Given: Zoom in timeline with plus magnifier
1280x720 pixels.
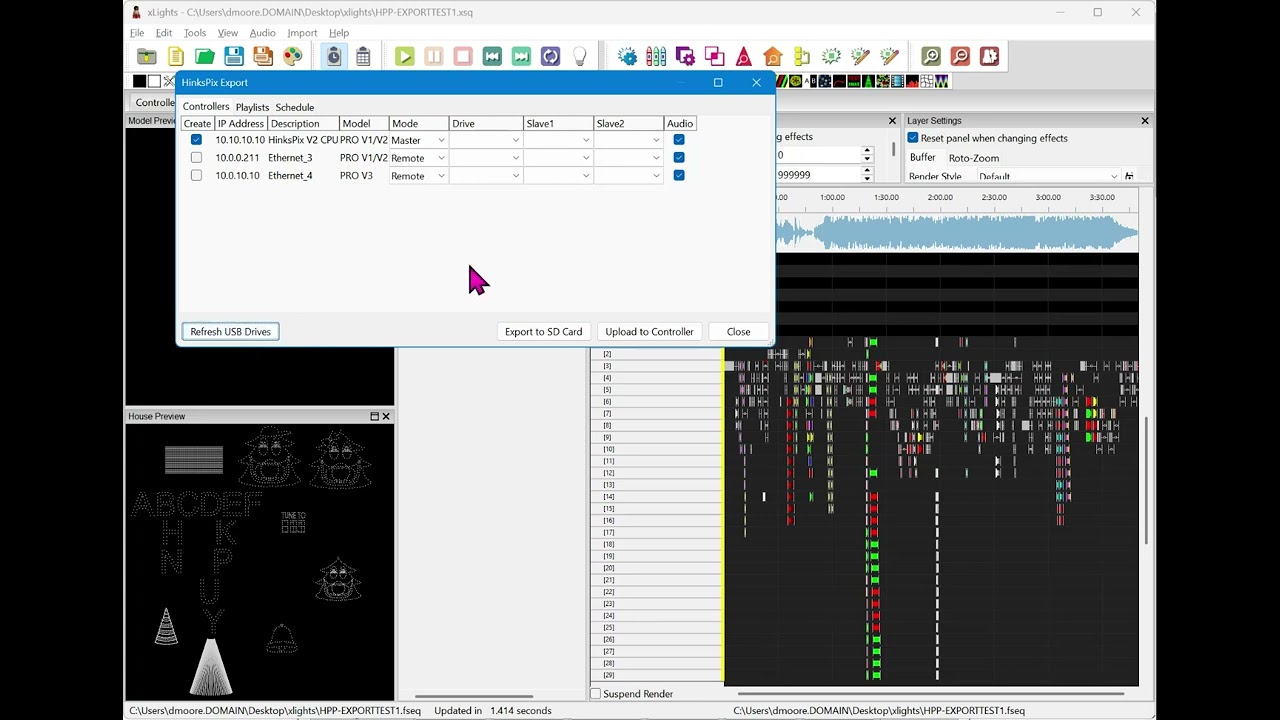Looking at the screenshot, I should [931, 57].
